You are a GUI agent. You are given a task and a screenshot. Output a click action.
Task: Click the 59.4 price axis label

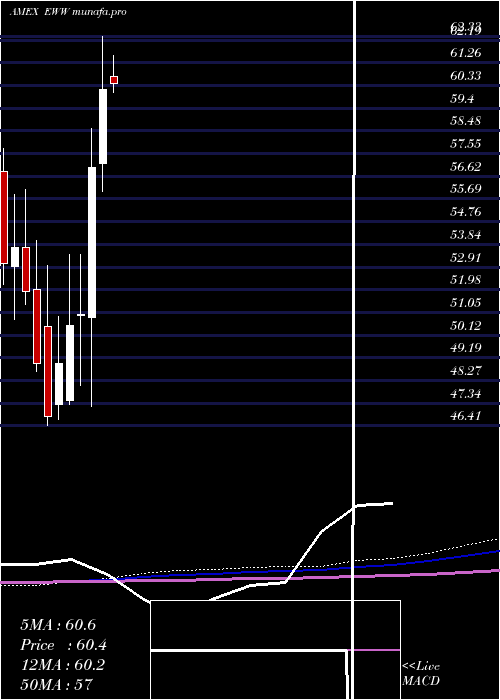click(x=462, y=99)
